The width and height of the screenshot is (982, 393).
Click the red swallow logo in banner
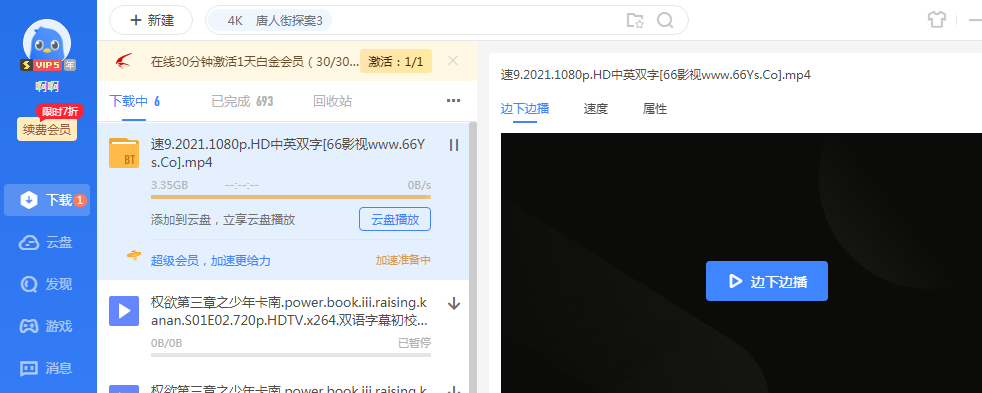[x=124, y=61]
